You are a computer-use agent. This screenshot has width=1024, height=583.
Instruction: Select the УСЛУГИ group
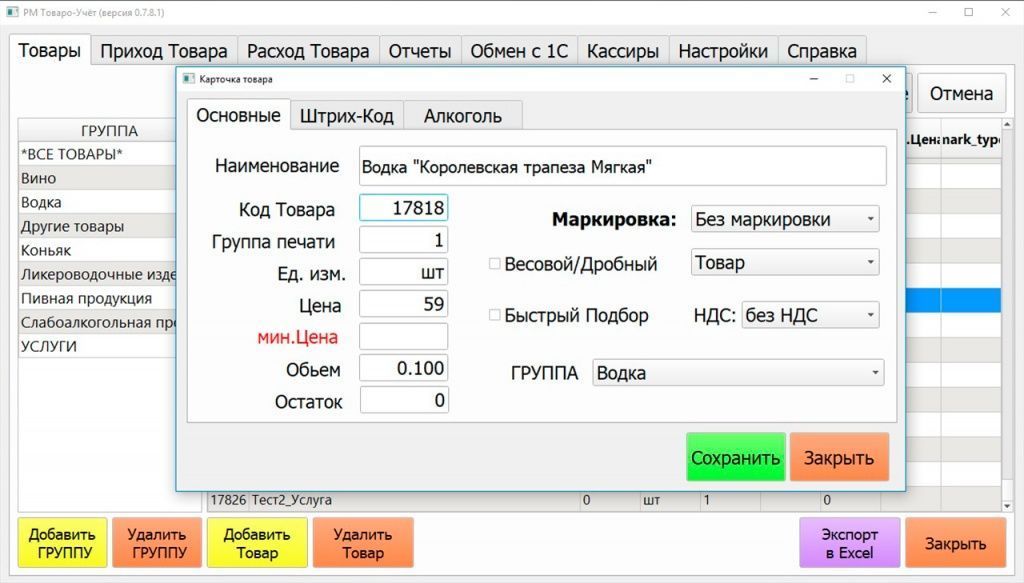pos(97,346)
